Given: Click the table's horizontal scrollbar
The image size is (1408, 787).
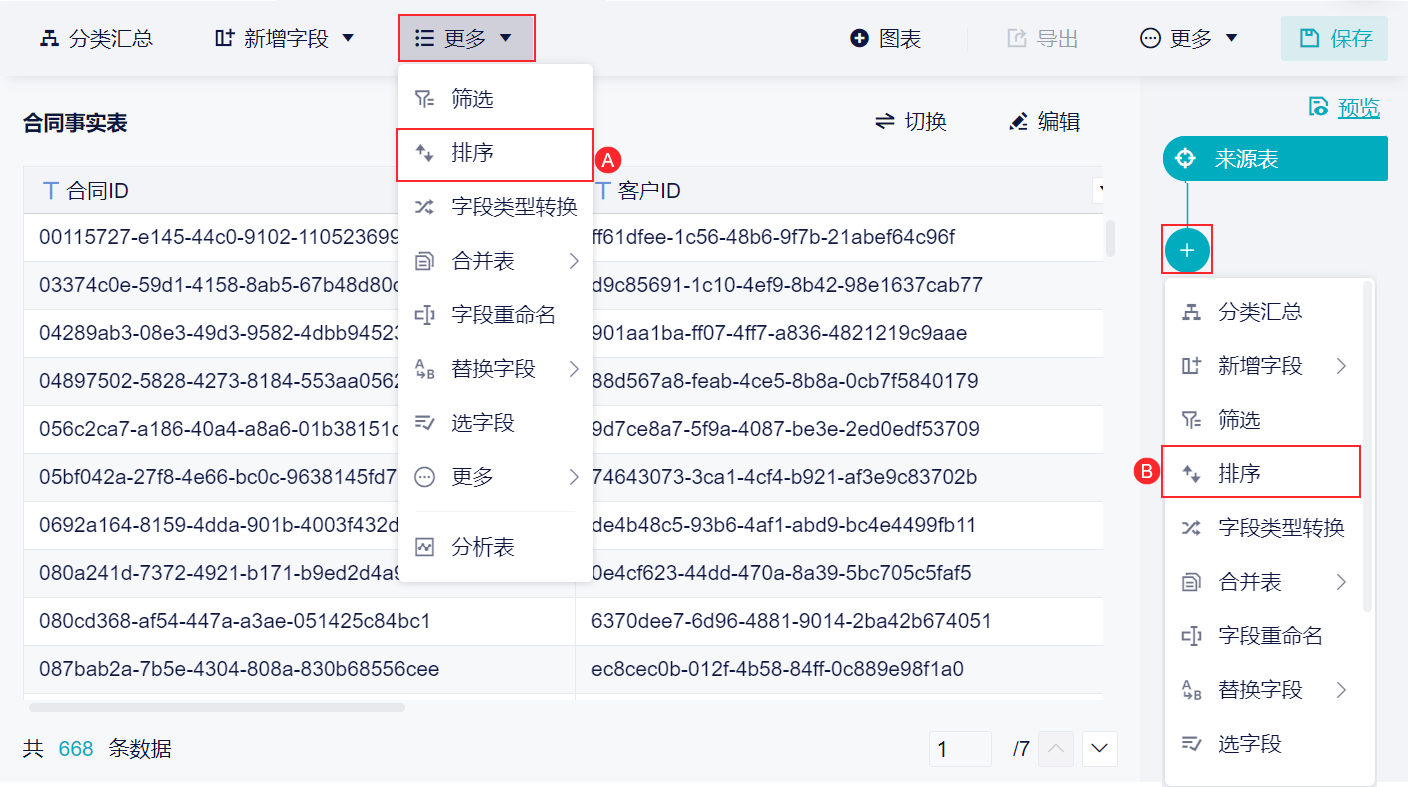Looking at the screenshot, I should point(217,707).
